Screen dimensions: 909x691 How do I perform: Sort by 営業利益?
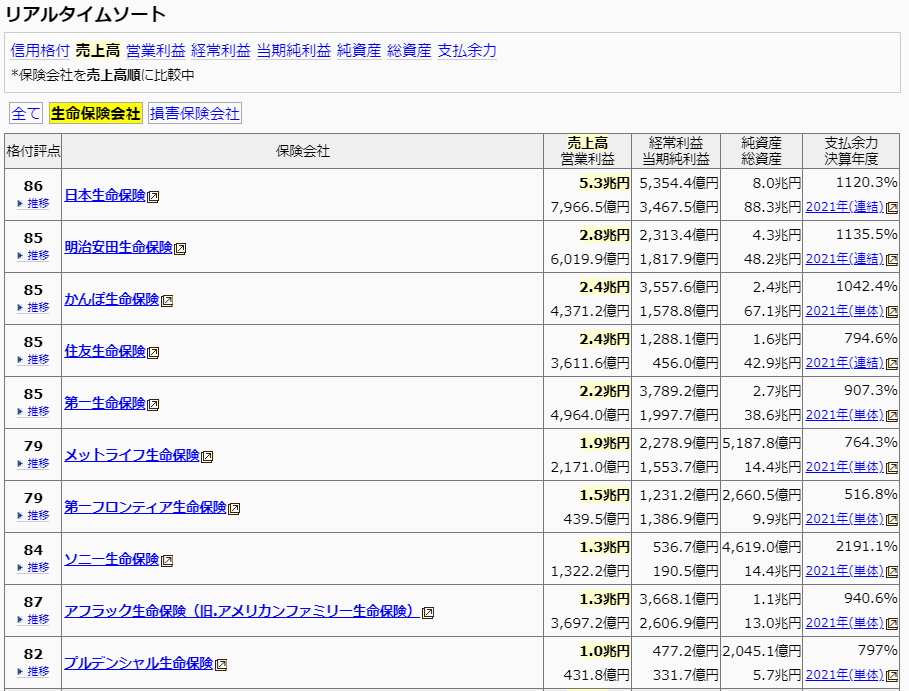[155, 51]
